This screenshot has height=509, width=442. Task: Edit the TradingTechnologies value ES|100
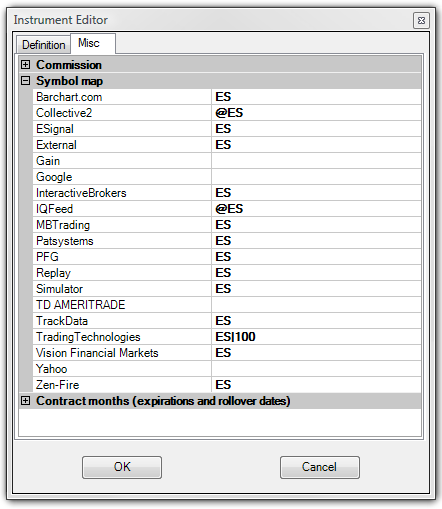tap(316, 337)
